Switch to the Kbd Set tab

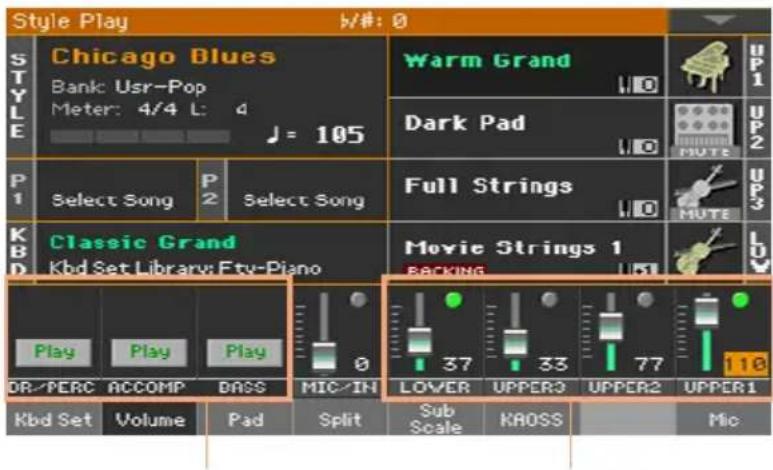tap(53, 420)
